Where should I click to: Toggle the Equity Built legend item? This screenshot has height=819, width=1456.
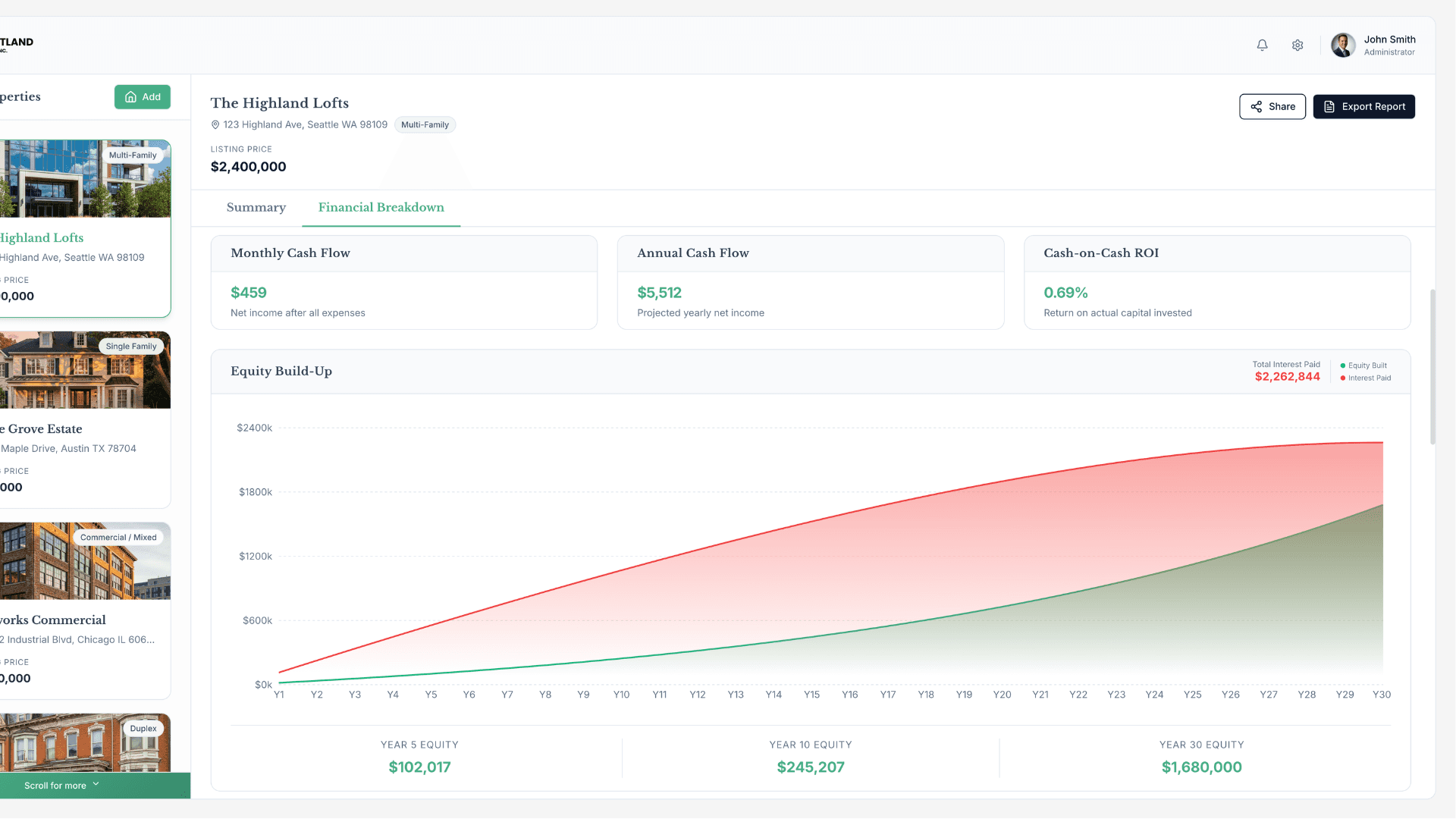click(x=1367, y=366)
